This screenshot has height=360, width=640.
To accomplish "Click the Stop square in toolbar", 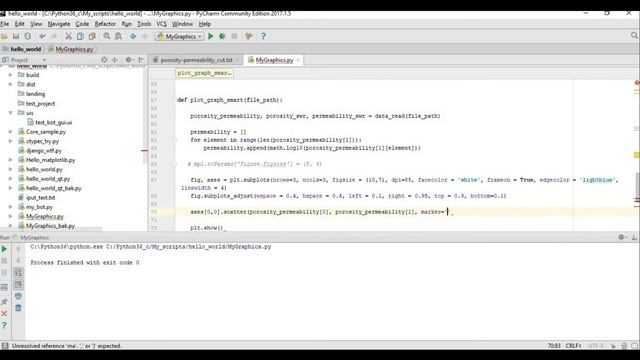I will point(234,36).
